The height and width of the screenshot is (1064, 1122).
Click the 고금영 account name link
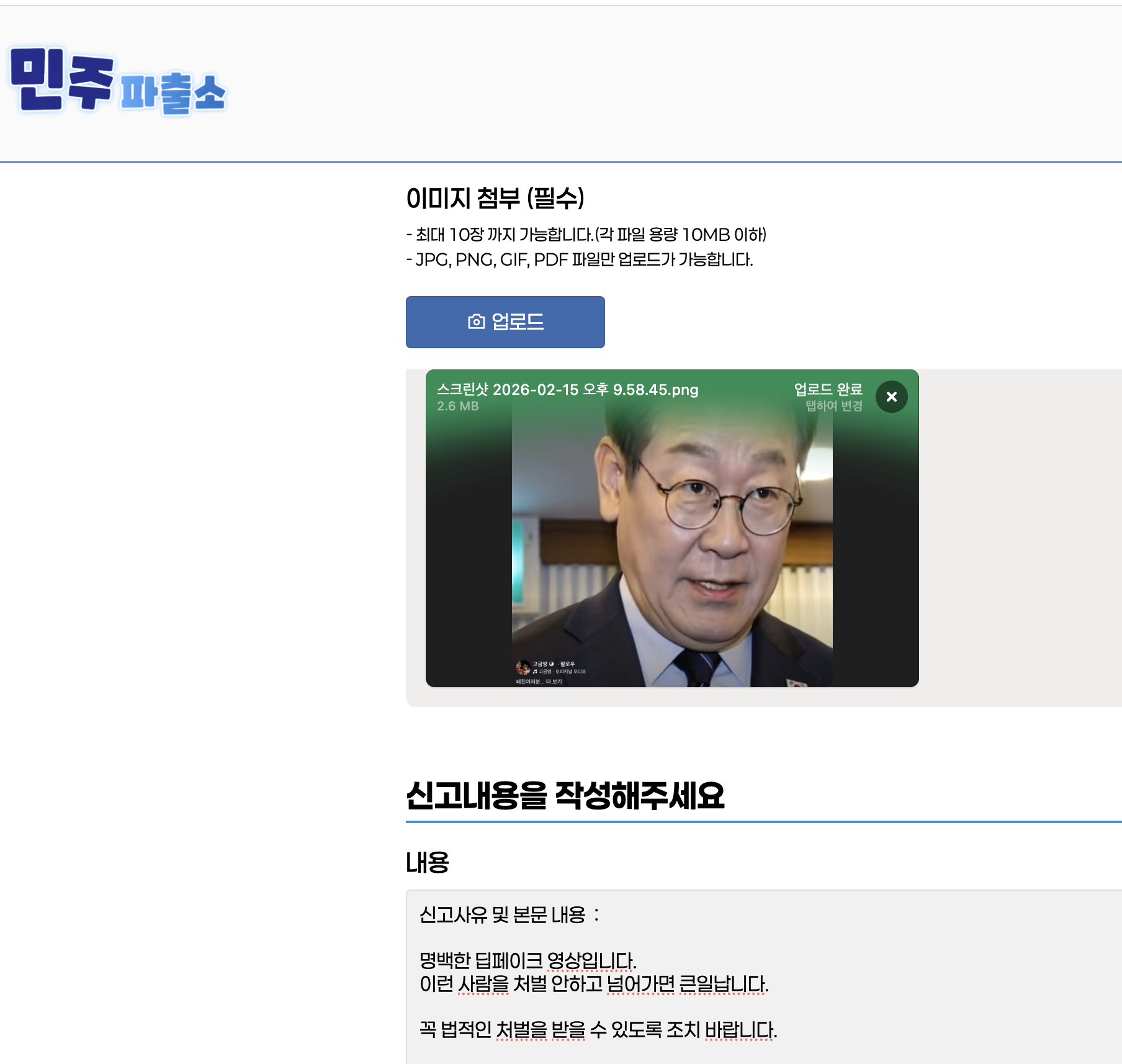(541, 663)
